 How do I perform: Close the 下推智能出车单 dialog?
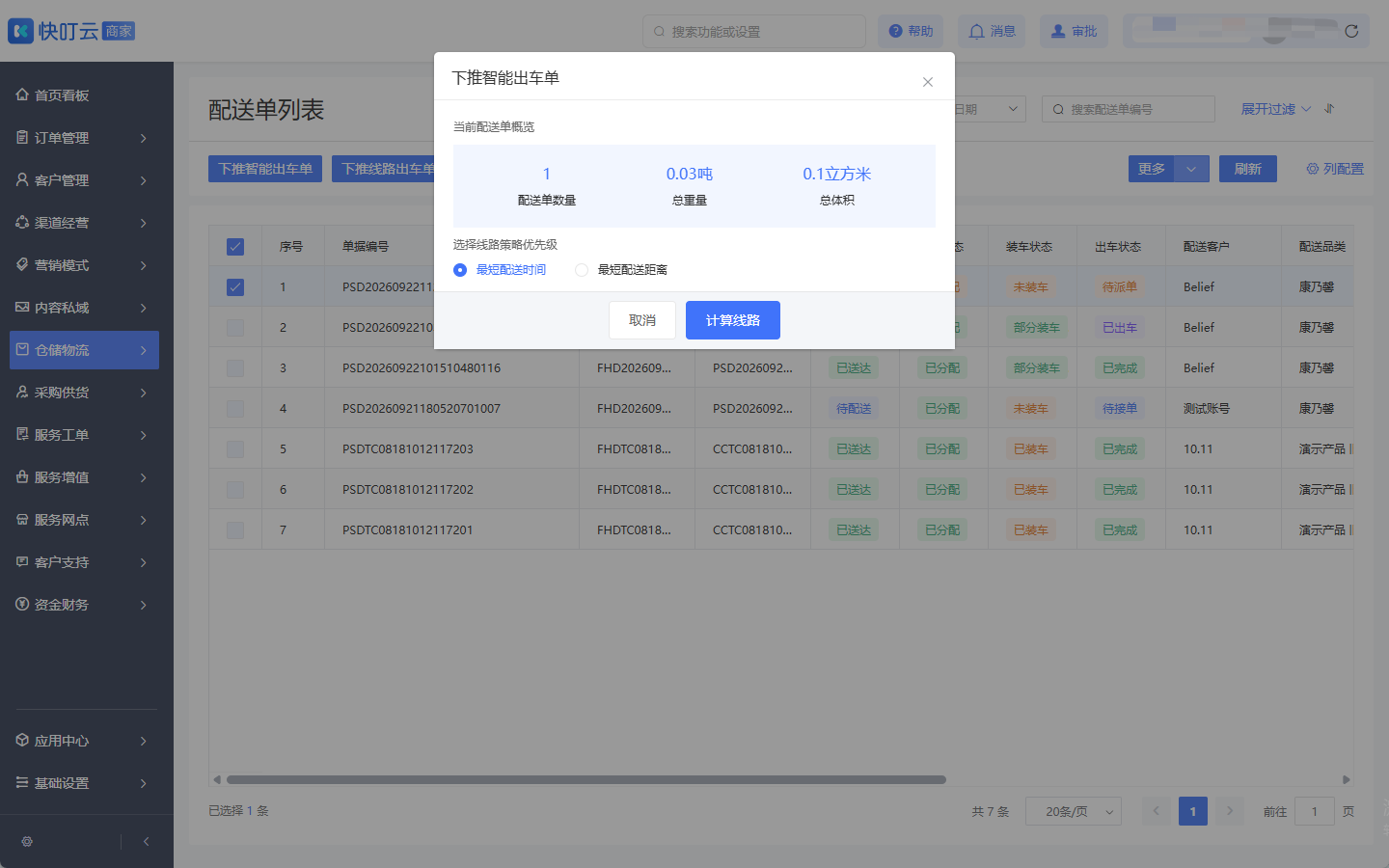[x=928, y=82]
